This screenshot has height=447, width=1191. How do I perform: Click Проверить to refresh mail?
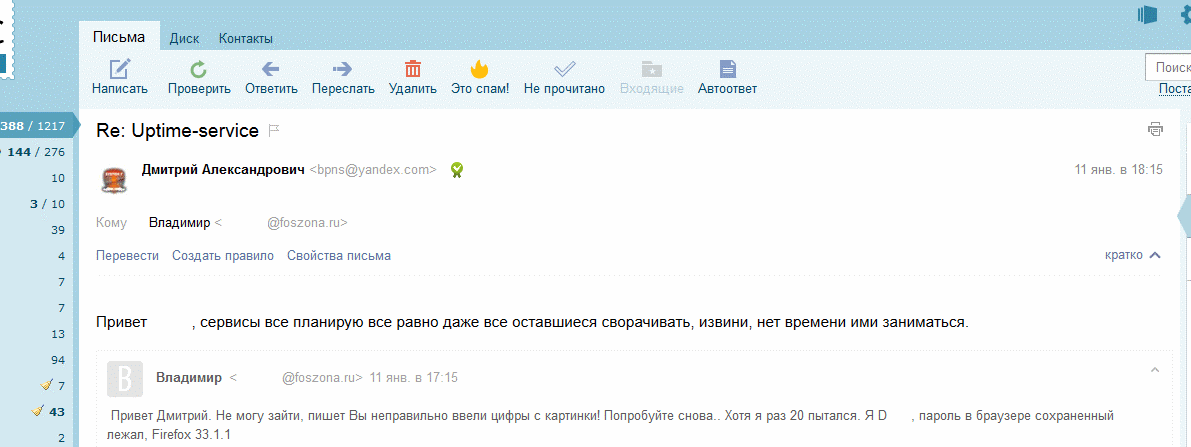pyautogui.click(x=199, y=70)
